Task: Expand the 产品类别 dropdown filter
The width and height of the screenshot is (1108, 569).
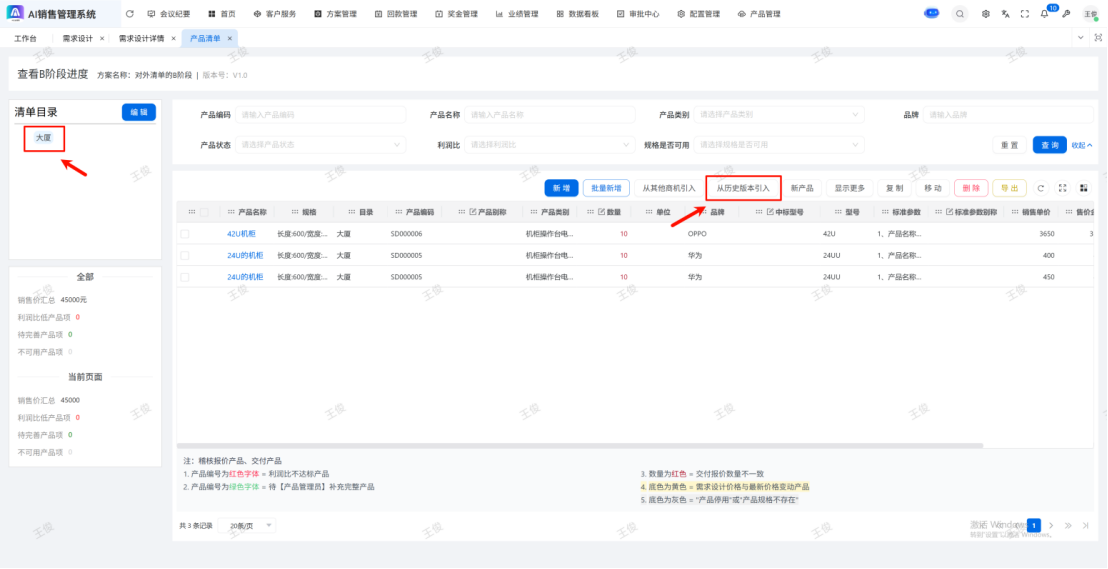Action: coord(779,114)
